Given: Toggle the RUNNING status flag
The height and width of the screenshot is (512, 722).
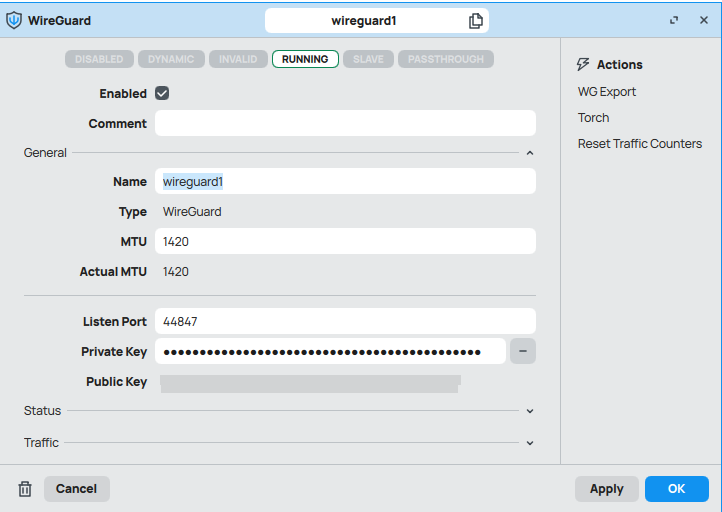Looking at the screenshot, I should point(305,59).
